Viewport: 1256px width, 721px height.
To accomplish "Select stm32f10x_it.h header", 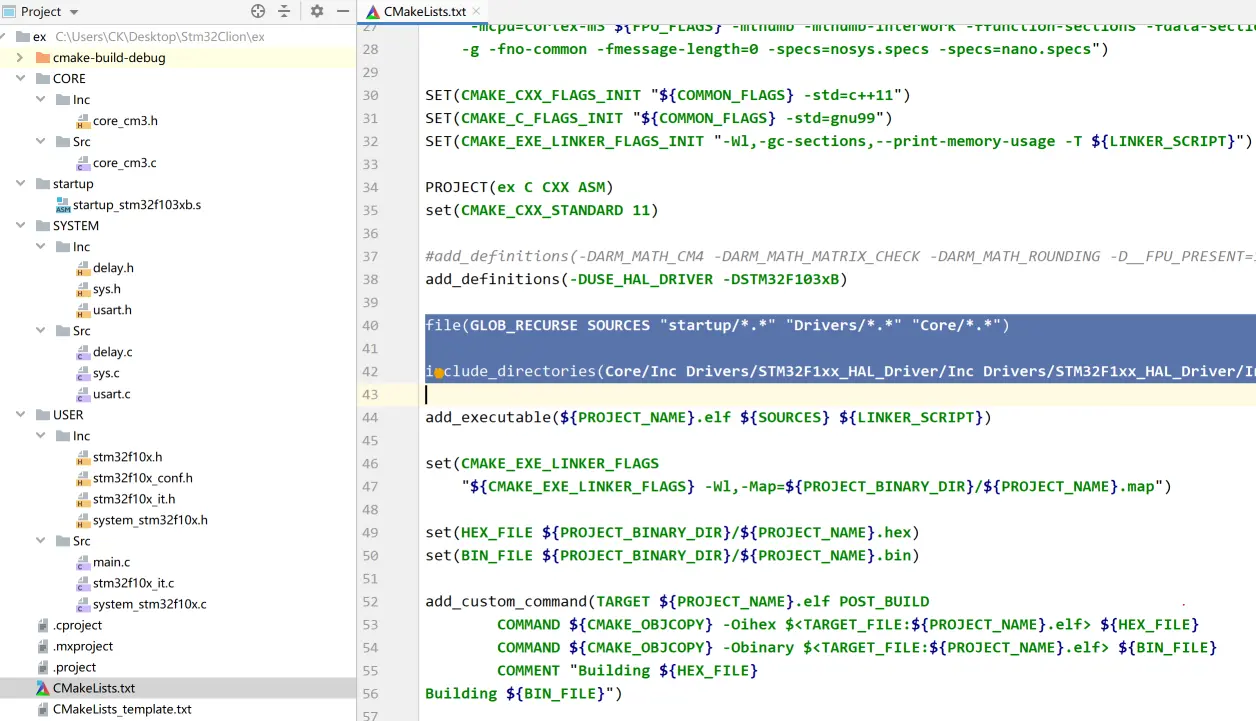I will [x=134, y=499].
